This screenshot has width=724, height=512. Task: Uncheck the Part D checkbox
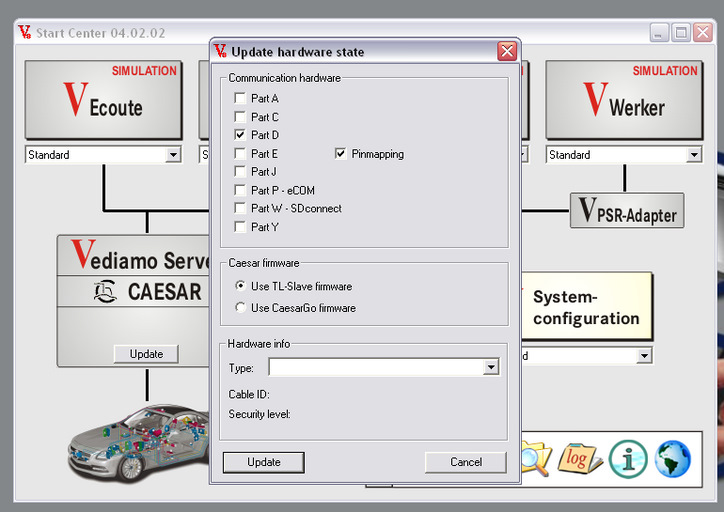(240, 135)
